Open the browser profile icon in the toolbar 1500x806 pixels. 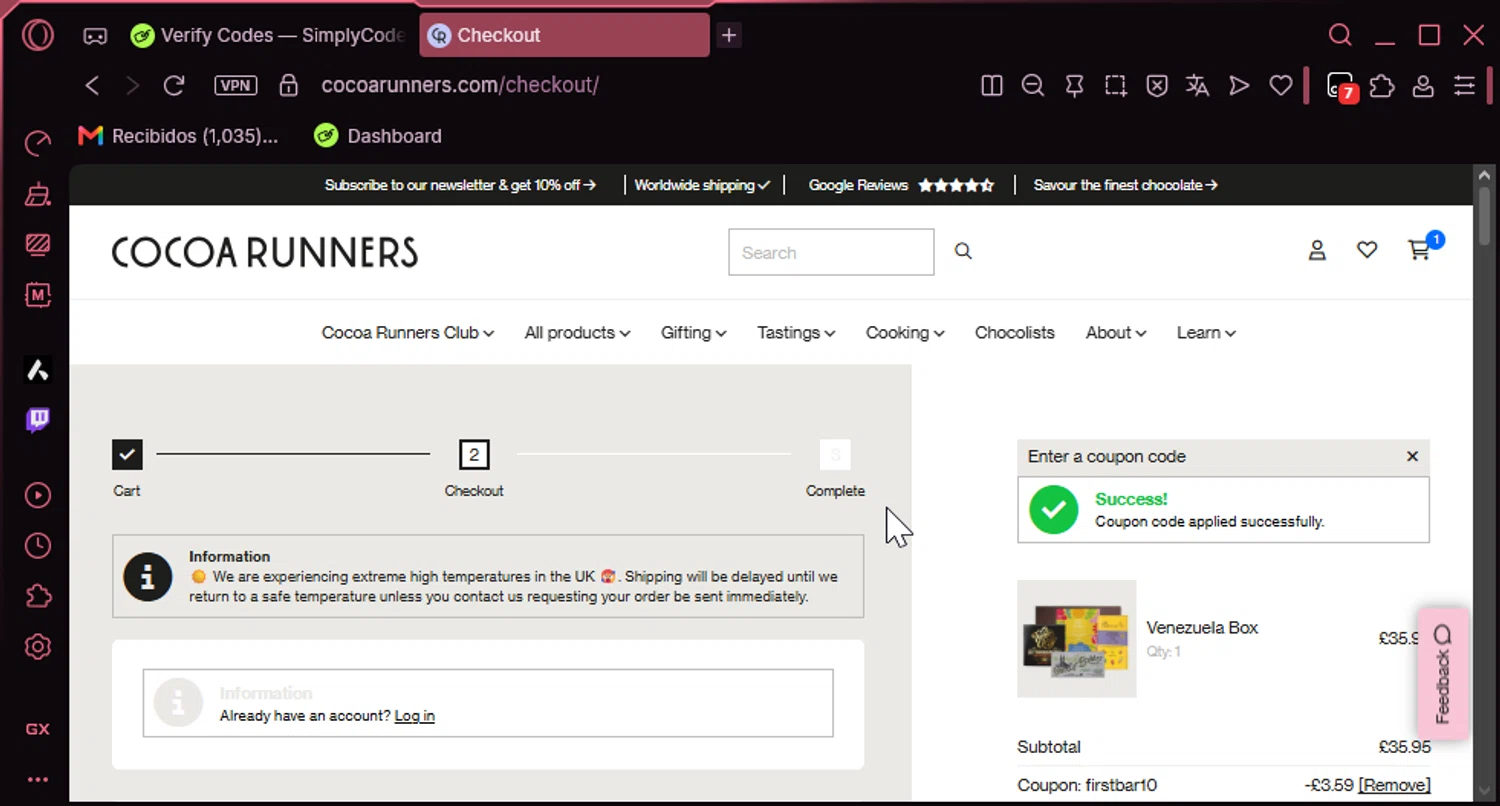coord(1423,86)
